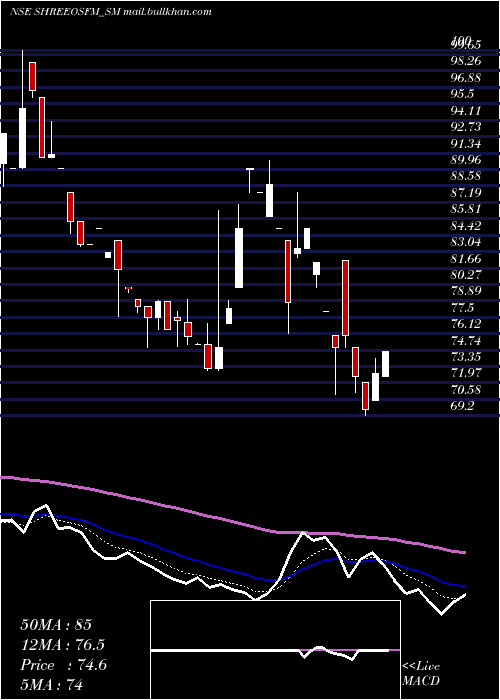Click the NSE SHREEOSFM_SM chart title

point(110,12)
